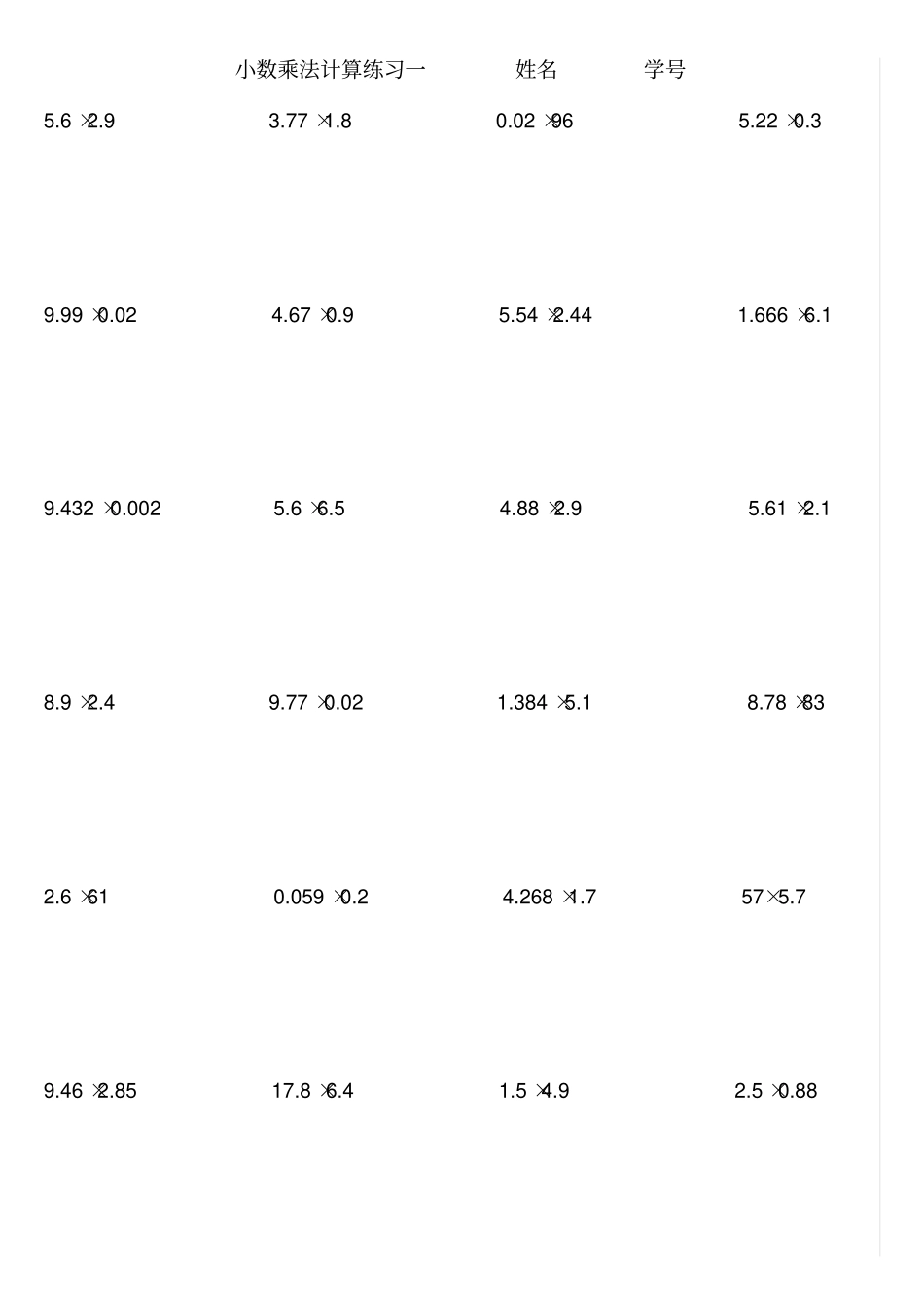Click the problem 5.22 × 0.3

coord(779,122)
